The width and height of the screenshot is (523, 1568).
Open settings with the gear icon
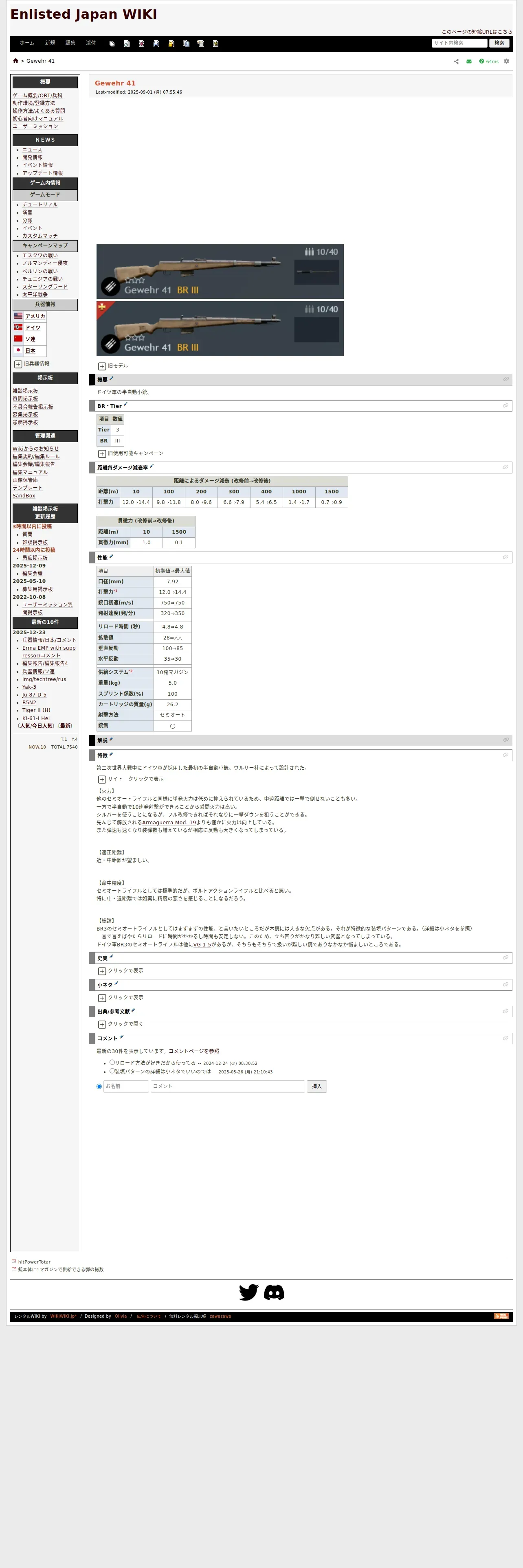[506, 61]
